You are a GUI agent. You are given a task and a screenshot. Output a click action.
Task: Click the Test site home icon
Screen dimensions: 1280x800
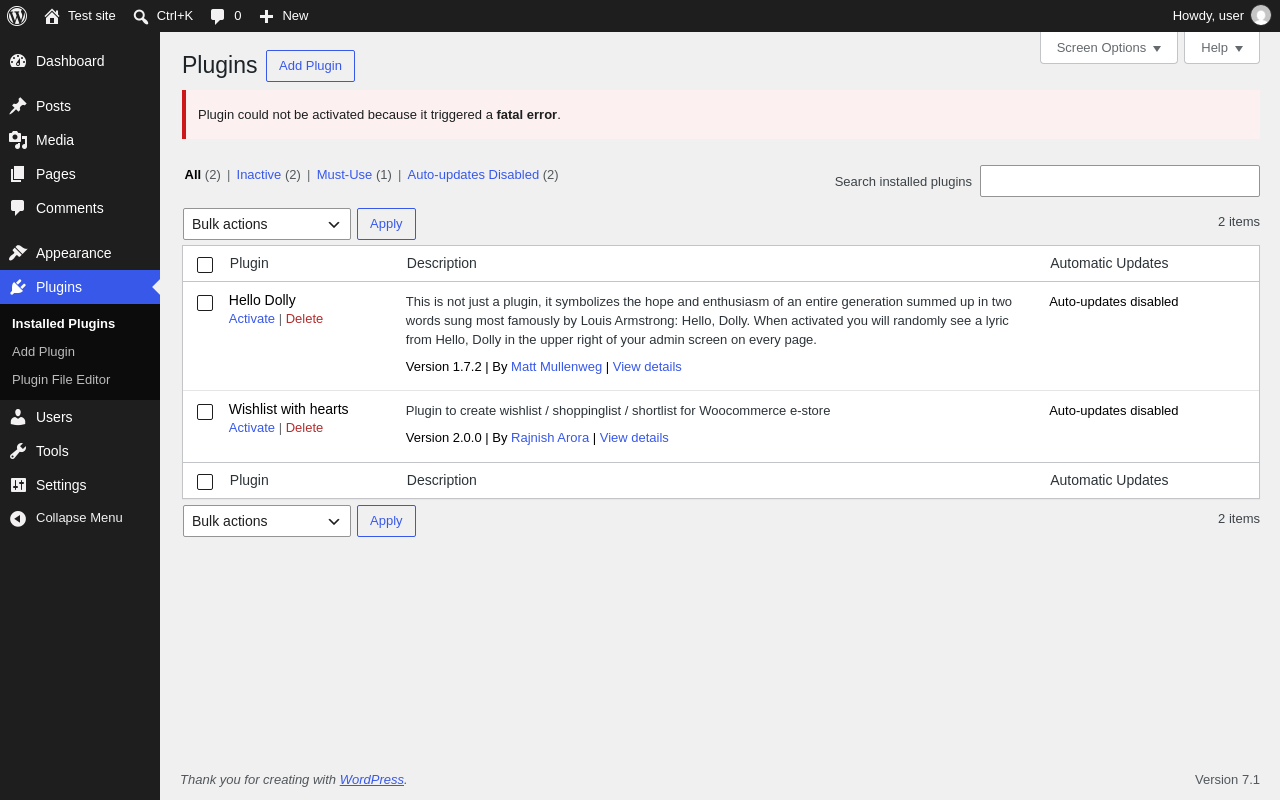[52, 16]
